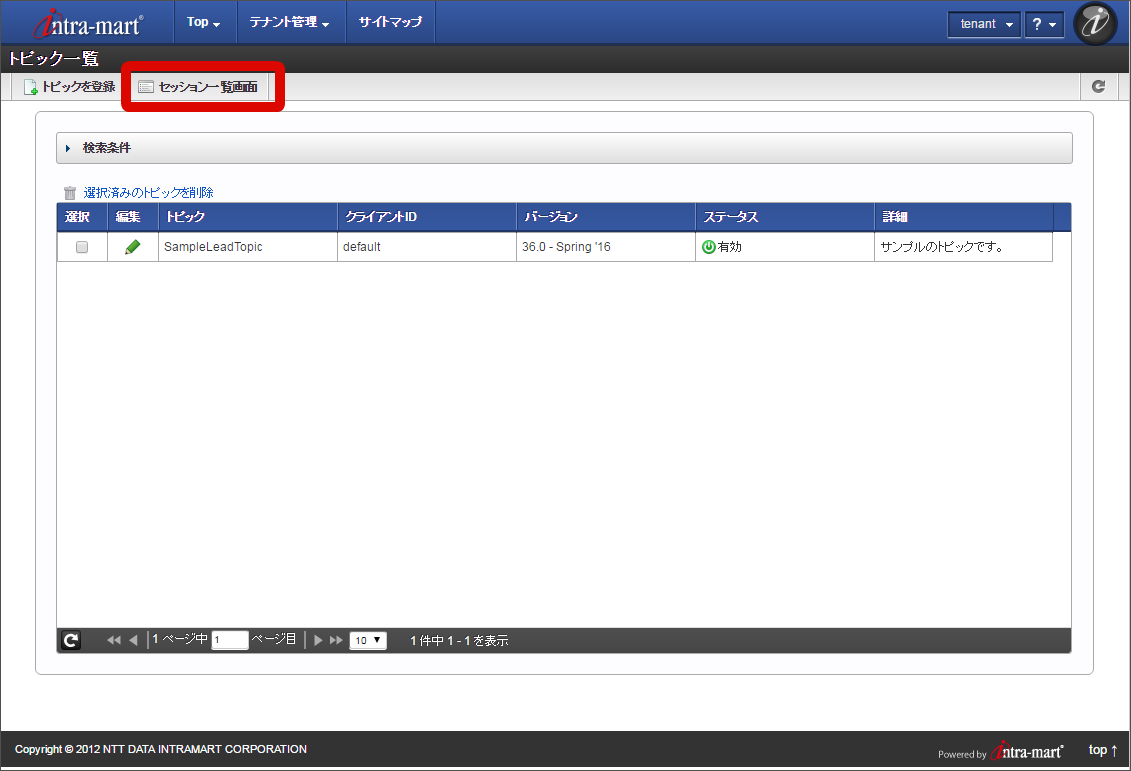Viewport: 1131px width, 771px height.
Task: Click the page number input field
Action: tap(229, 640)
